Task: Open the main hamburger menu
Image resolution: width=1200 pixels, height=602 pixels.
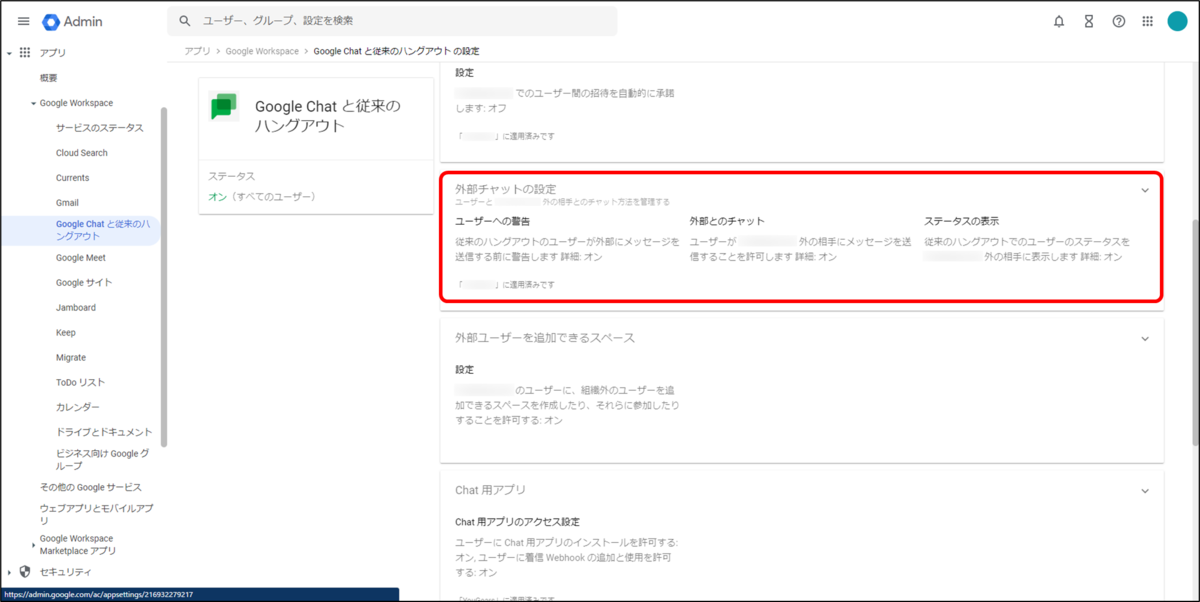Action: 24,21
